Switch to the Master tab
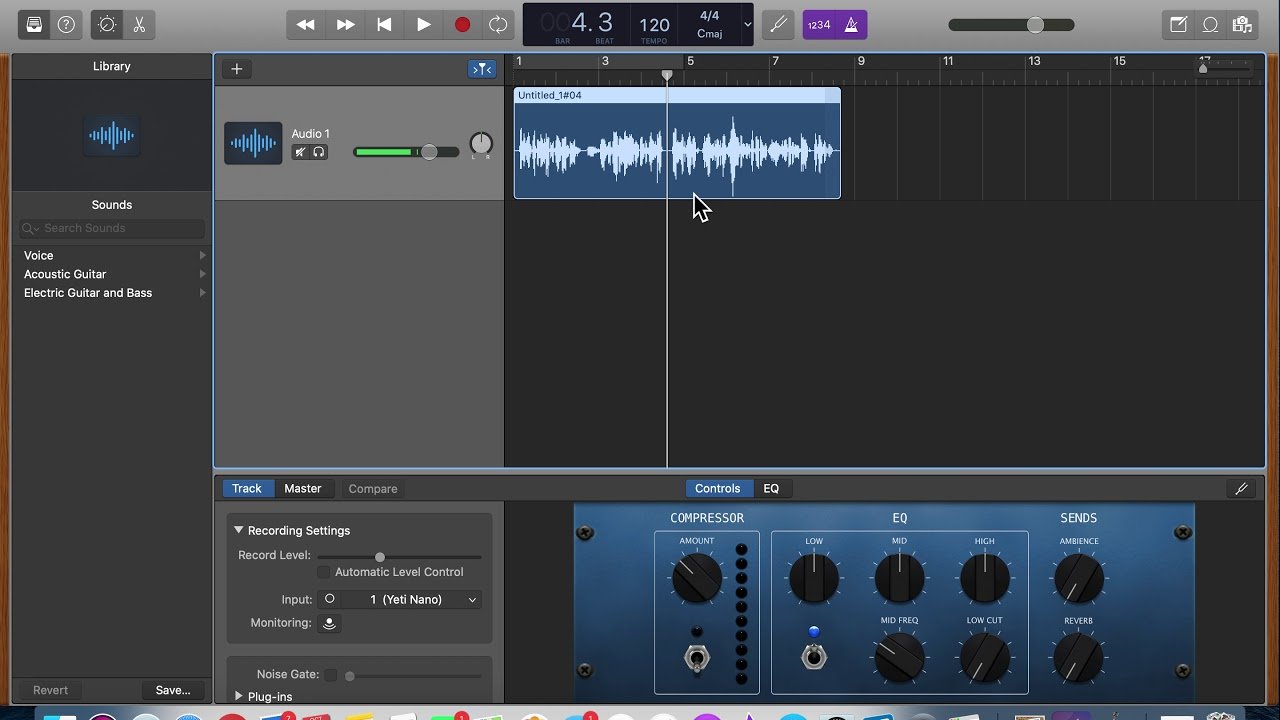 (x=302, y=489)
